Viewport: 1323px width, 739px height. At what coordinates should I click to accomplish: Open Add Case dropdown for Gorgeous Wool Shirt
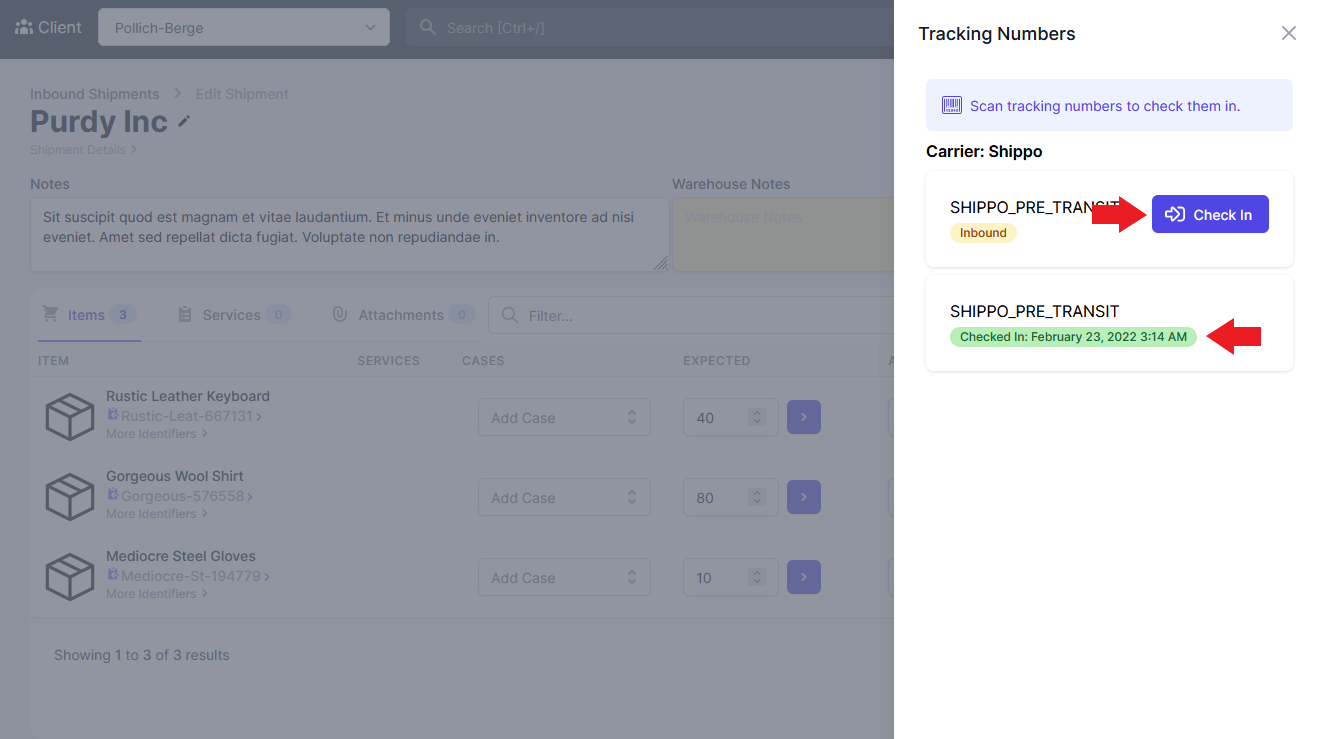pyautogui.click(x=564, y=498)
